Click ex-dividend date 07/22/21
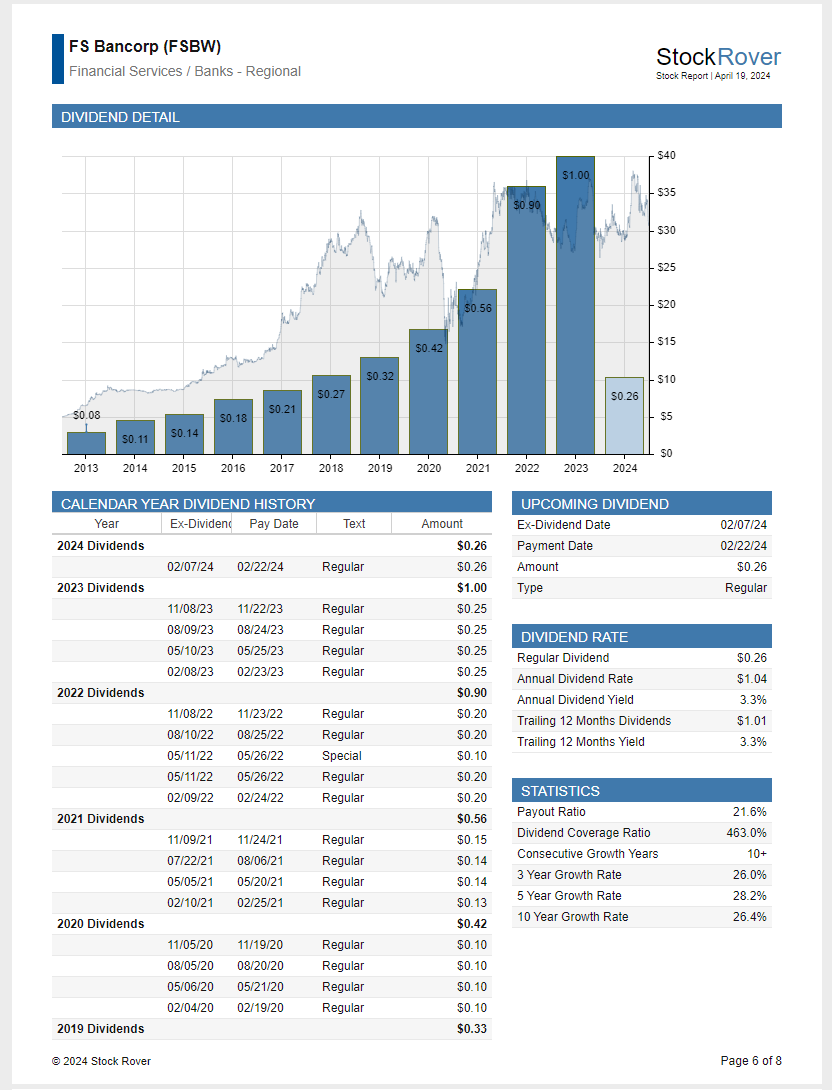Viewport: 832px width, 1090px height. click(x=190, y=861)
